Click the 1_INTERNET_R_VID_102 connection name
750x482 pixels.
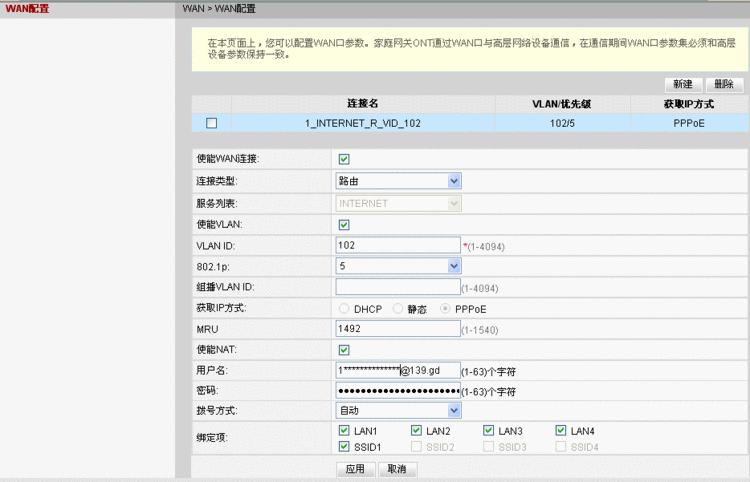363,123
